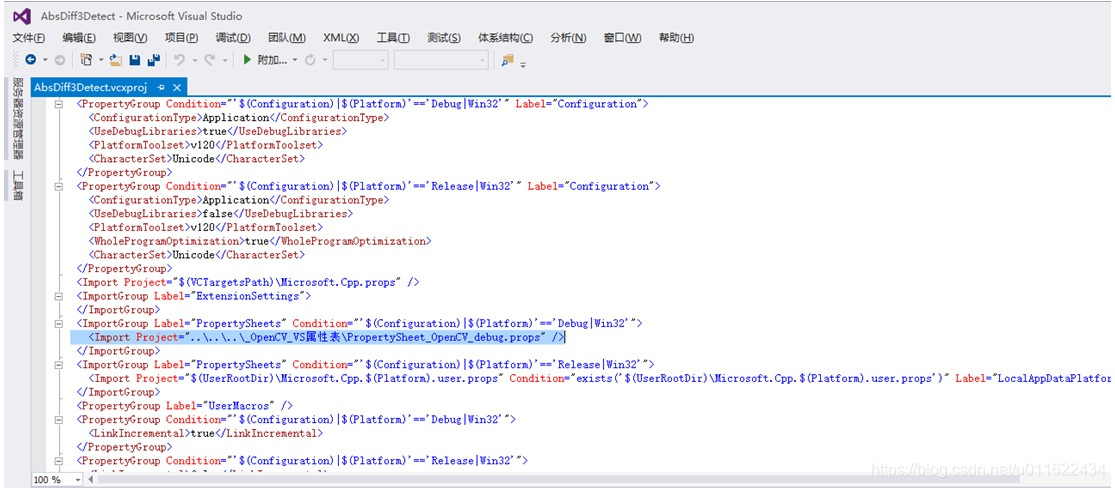Open the 调试(D) menu
The height and width of the screenshot is (488, 1115).
coord(233,38)
